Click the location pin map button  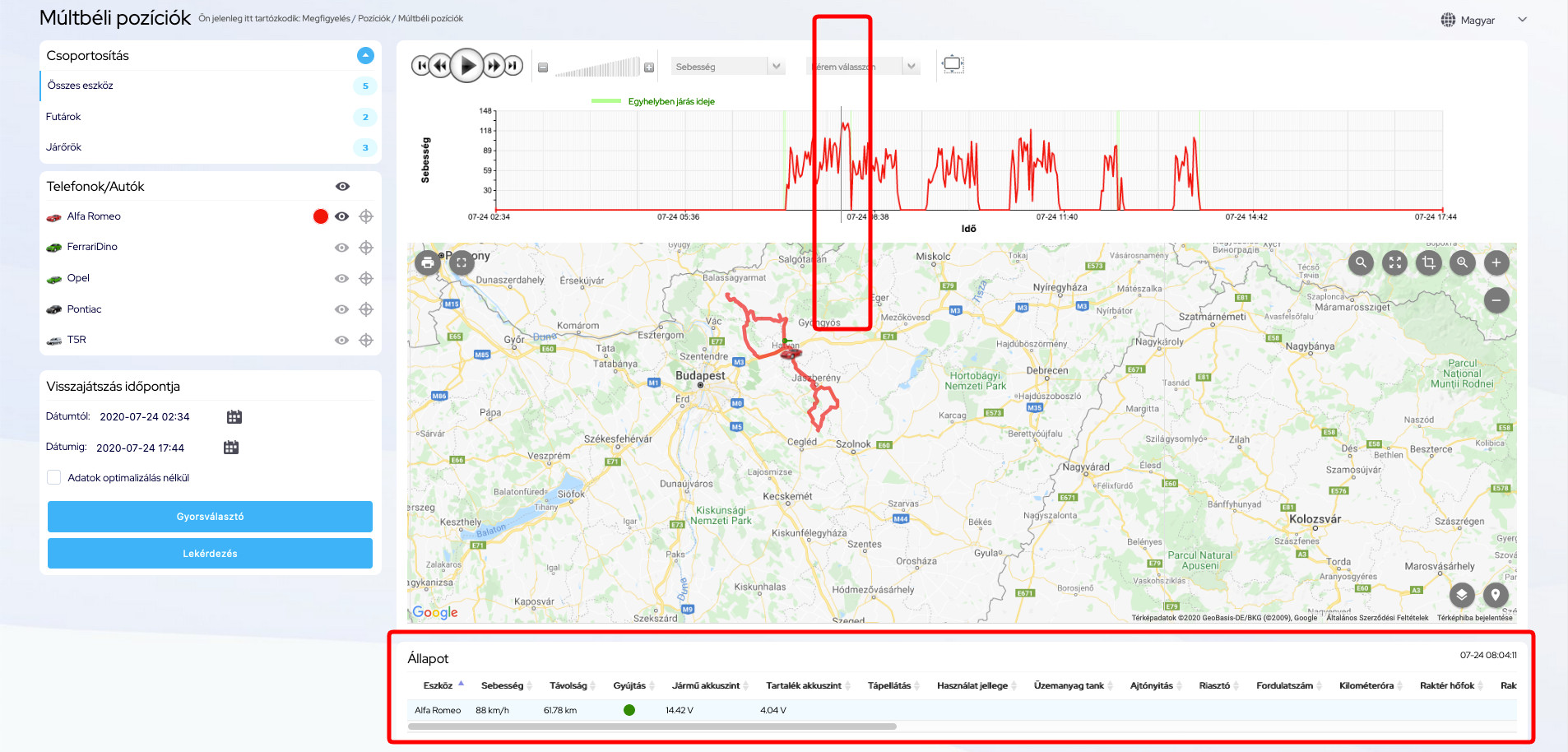tap(1495, 594)
